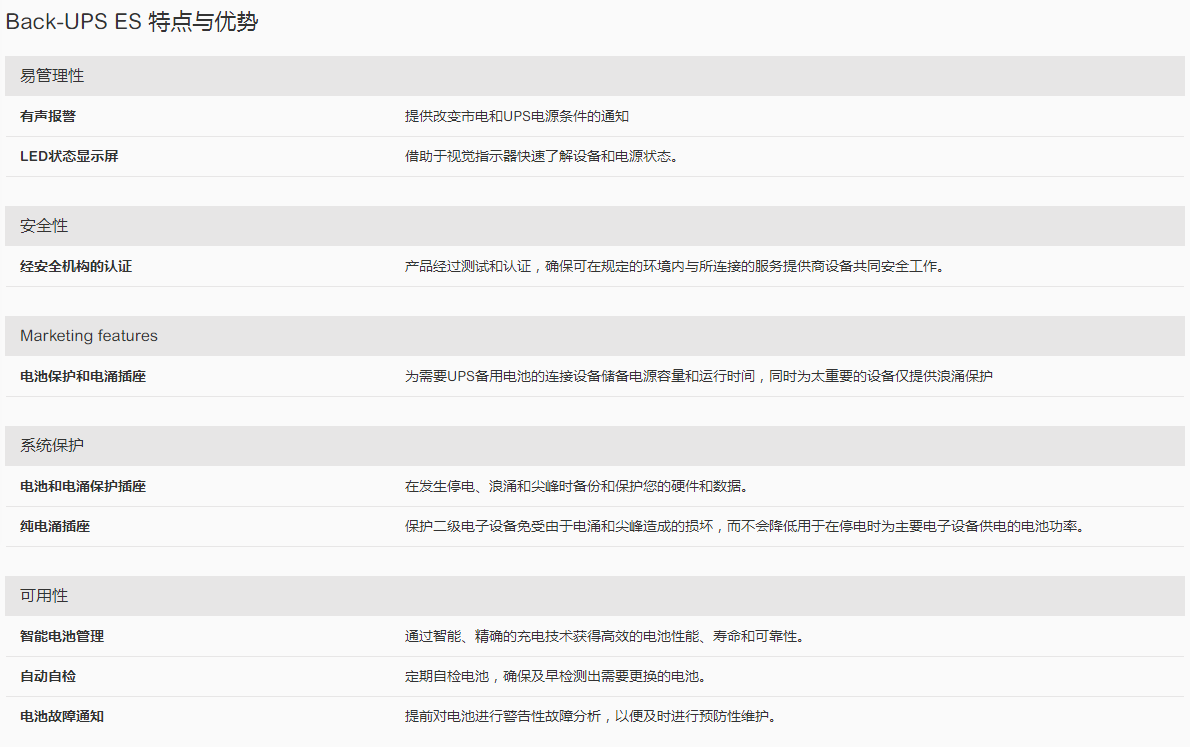Select the 纯电涌插座 feature label
The image size is (1190, 747).
55,526
